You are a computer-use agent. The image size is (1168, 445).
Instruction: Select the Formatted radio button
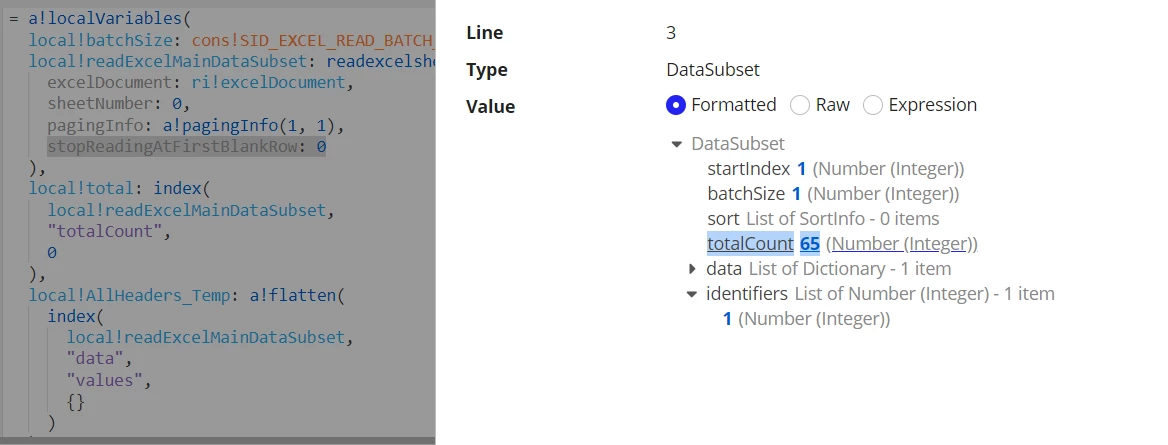coord(676,105)
